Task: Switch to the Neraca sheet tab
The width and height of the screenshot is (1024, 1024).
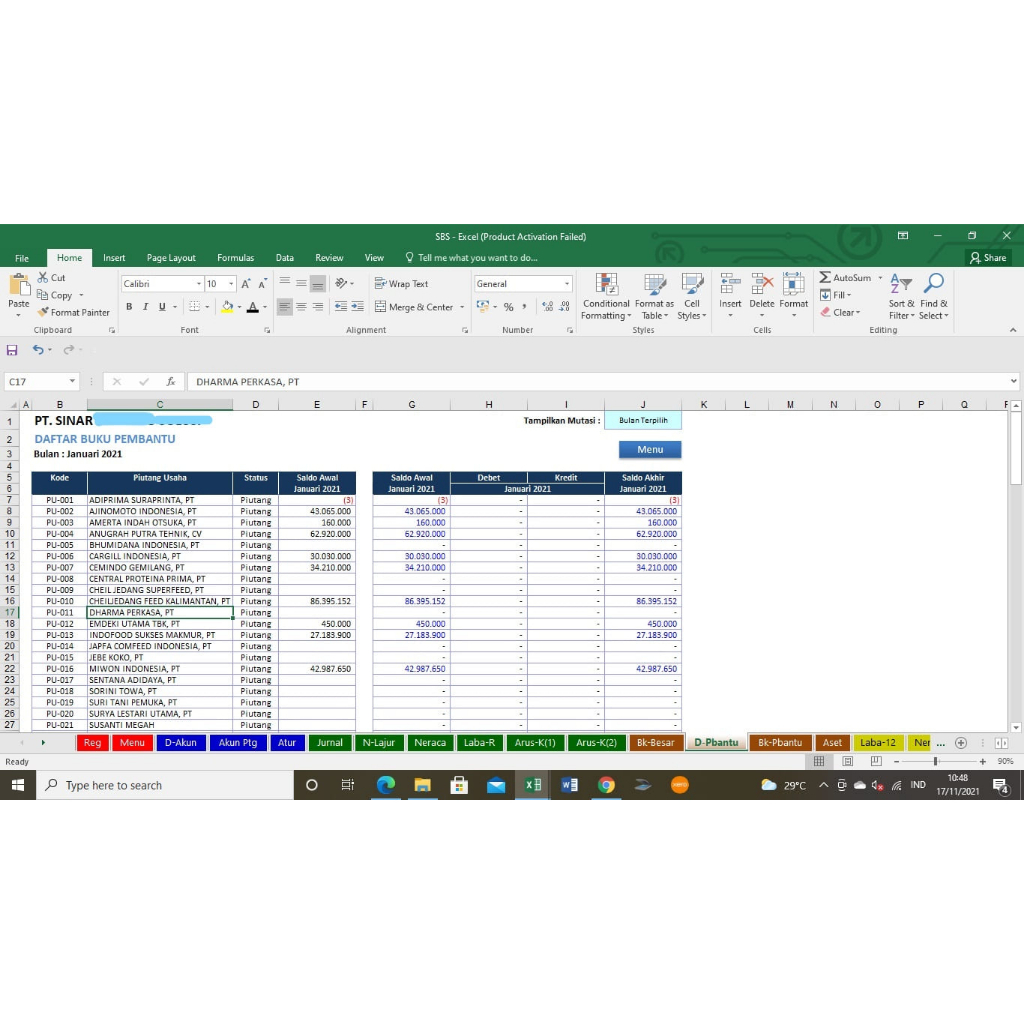Action: (x=430, y=743)
